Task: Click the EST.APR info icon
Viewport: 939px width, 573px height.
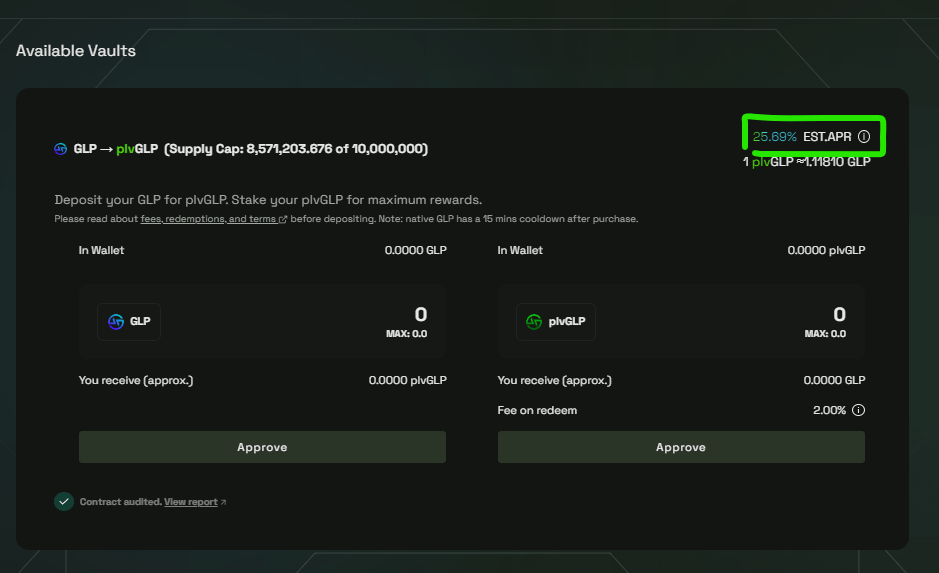Action: click(864, 136)
